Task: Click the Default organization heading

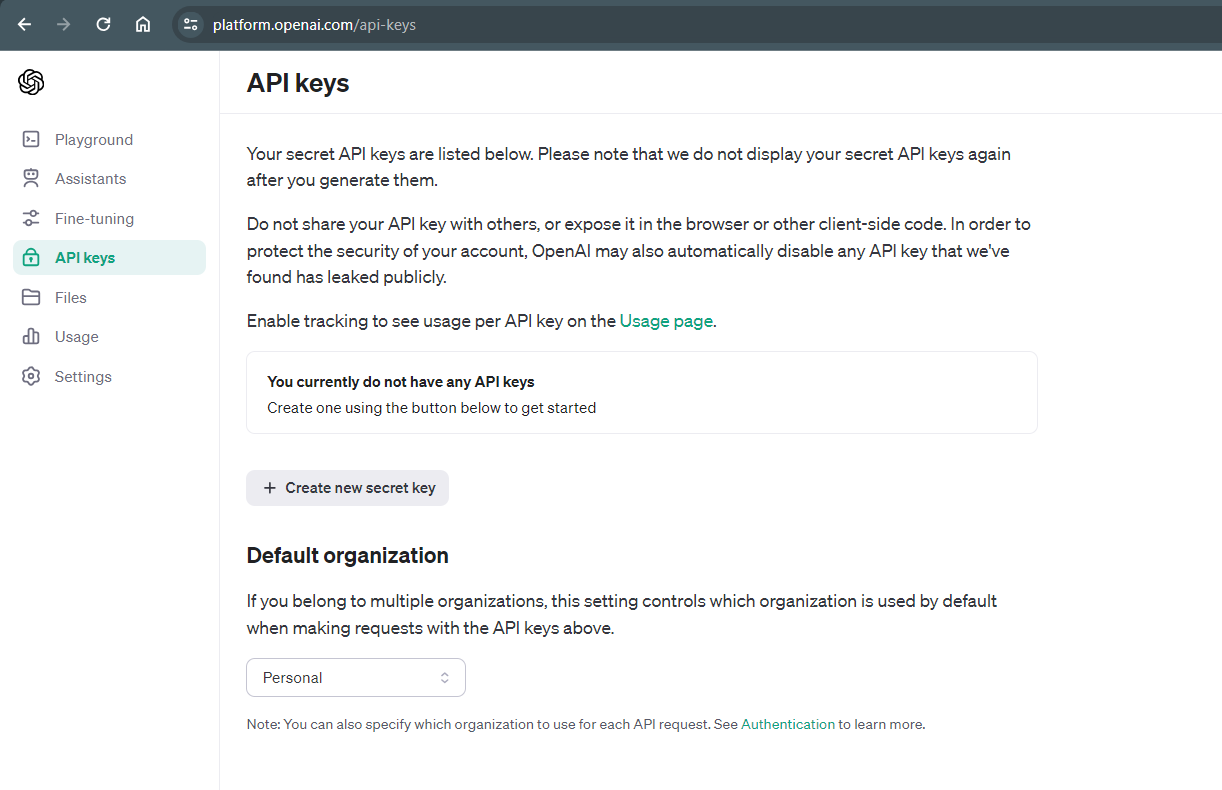Action: point(348,555)
